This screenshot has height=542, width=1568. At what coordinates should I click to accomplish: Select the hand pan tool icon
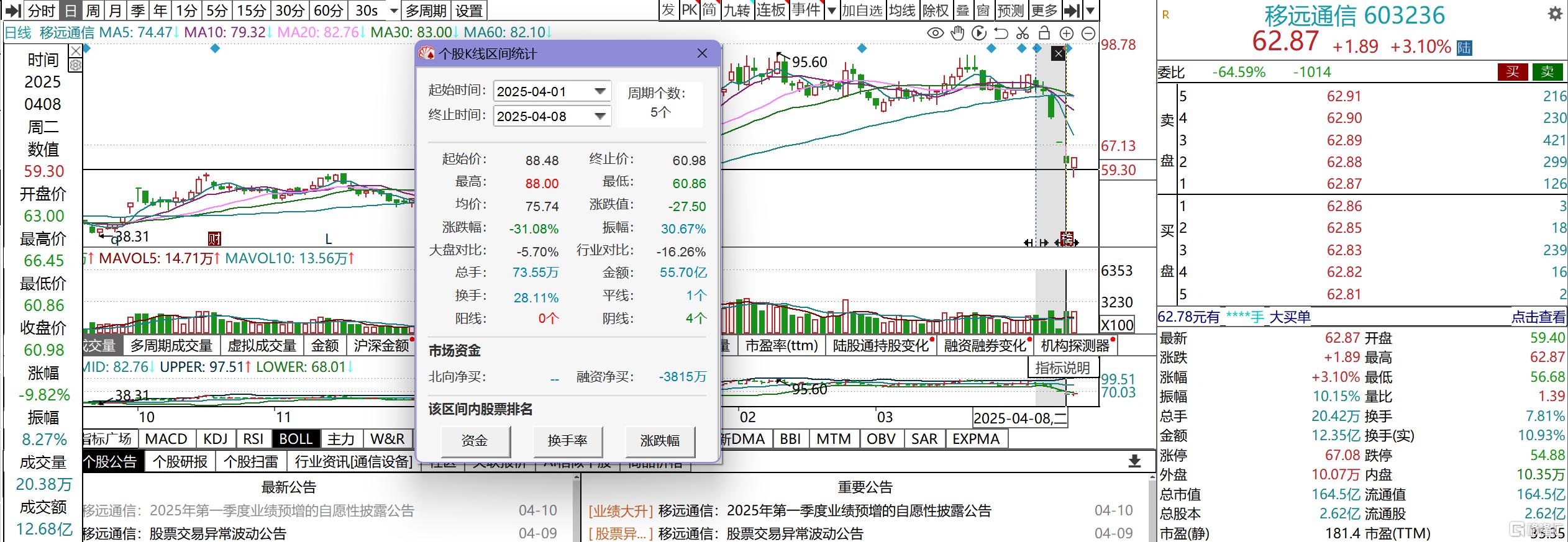957,34
